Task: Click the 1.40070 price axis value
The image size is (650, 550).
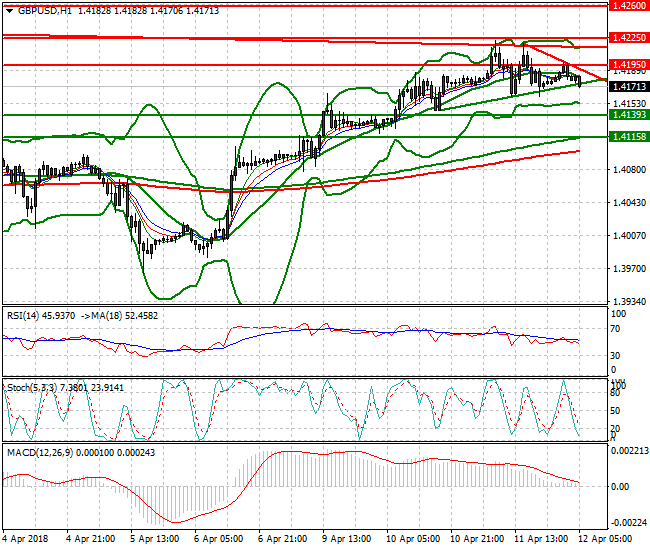Action: pos(629,236)
